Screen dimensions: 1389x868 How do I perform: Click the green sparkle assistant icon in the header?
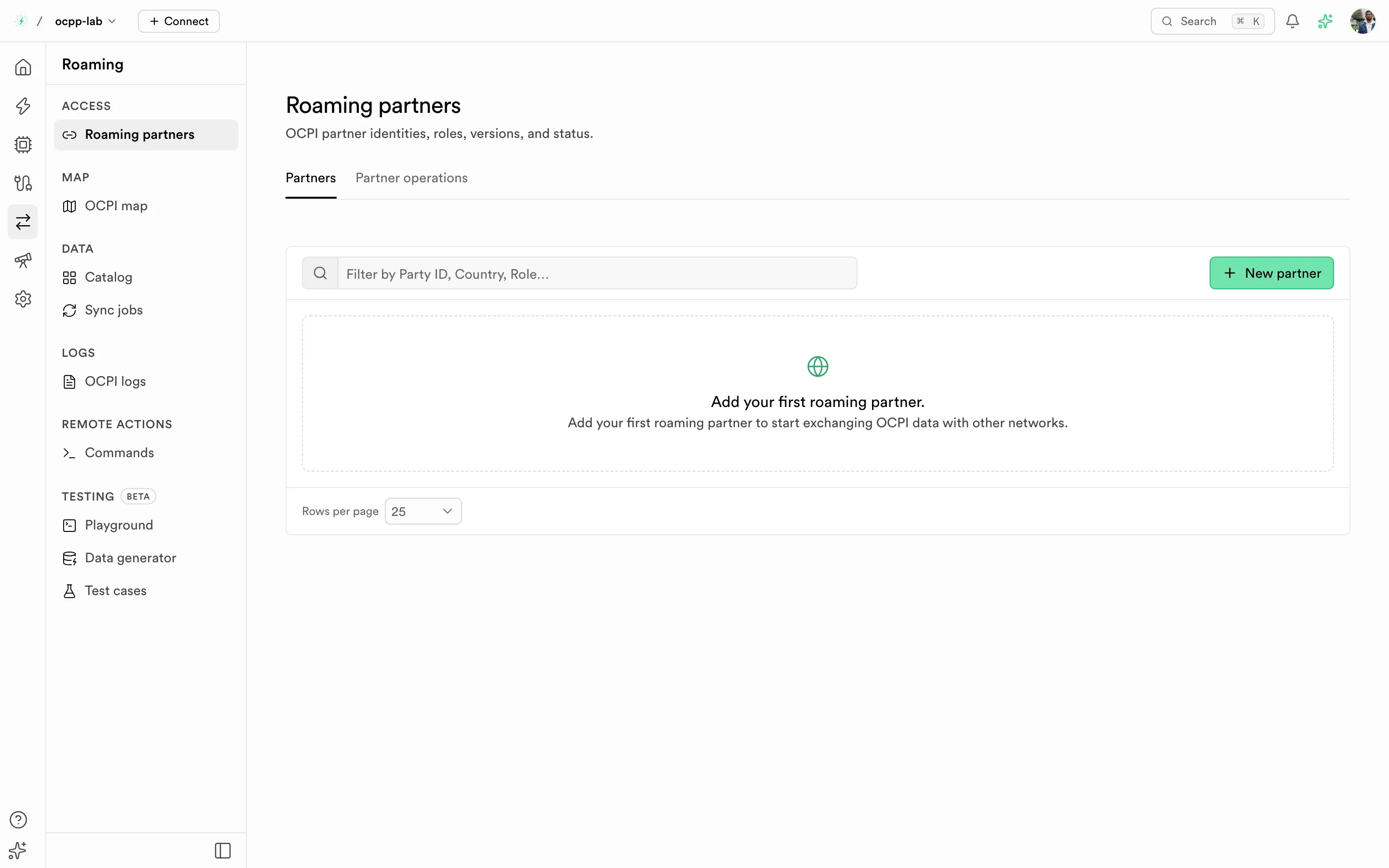[x=1325, y=21]
